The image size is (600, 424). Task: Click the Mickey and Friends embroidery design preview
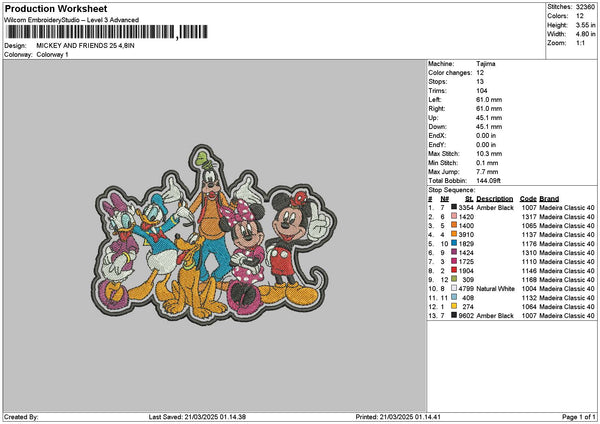214,234
